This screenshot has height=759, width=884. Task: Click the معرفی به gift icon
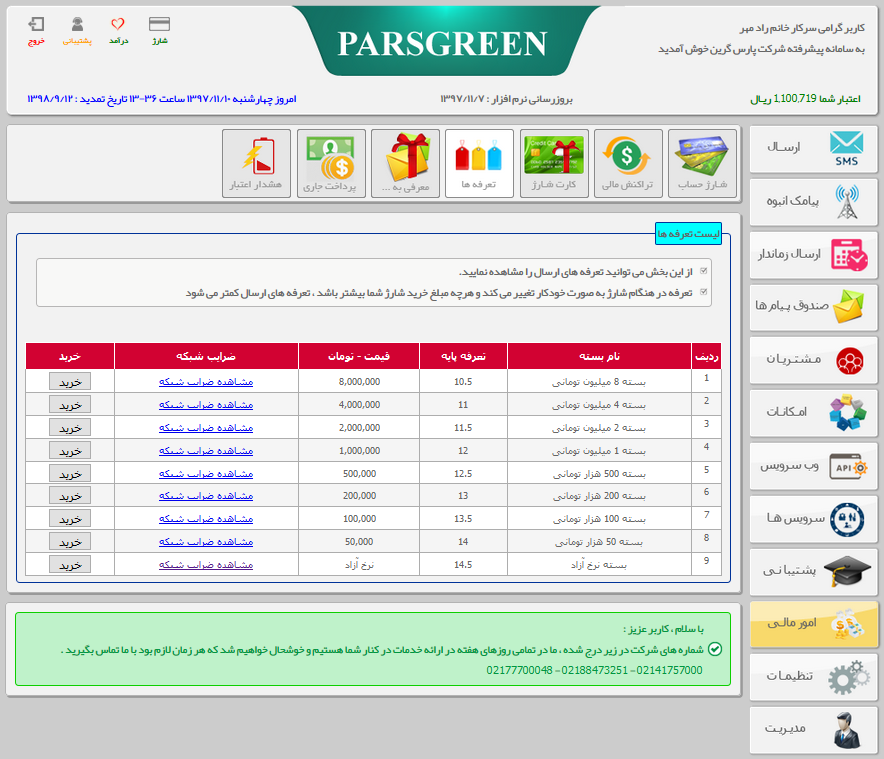click(x=406, y=163)
